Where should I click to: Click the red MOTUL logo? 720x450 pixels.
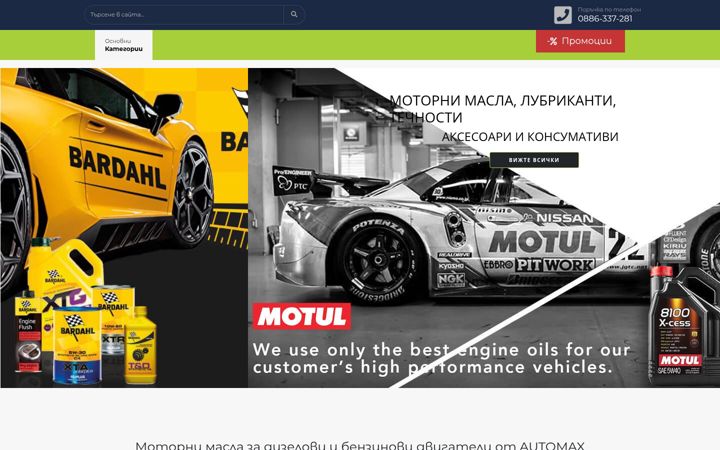(302, 316)
